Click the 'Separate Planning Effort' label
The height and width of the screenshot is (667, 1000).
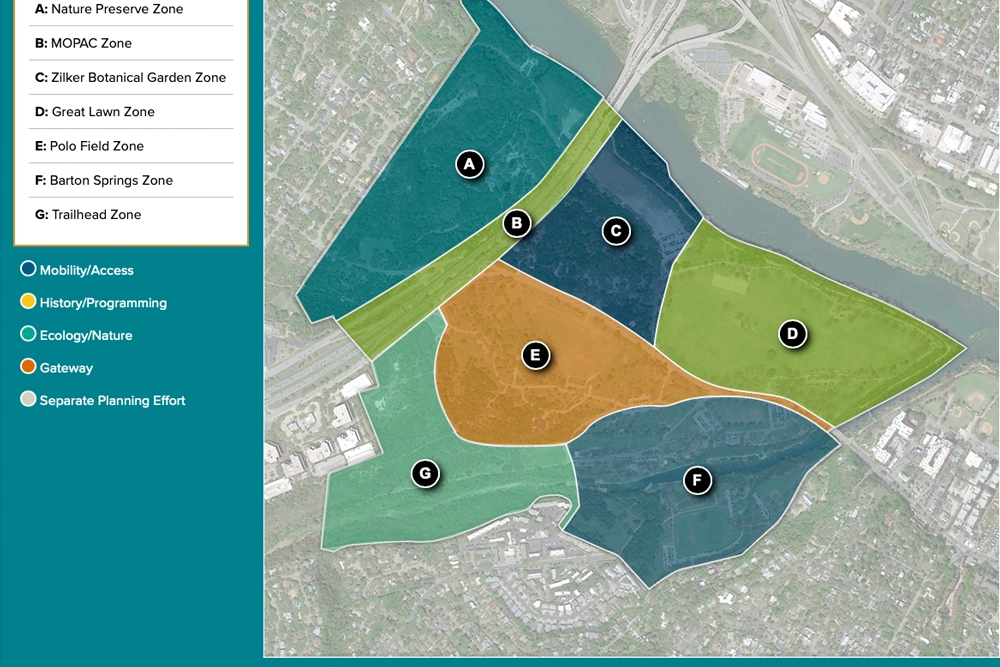pyautogui.click(x=113, y=400)
